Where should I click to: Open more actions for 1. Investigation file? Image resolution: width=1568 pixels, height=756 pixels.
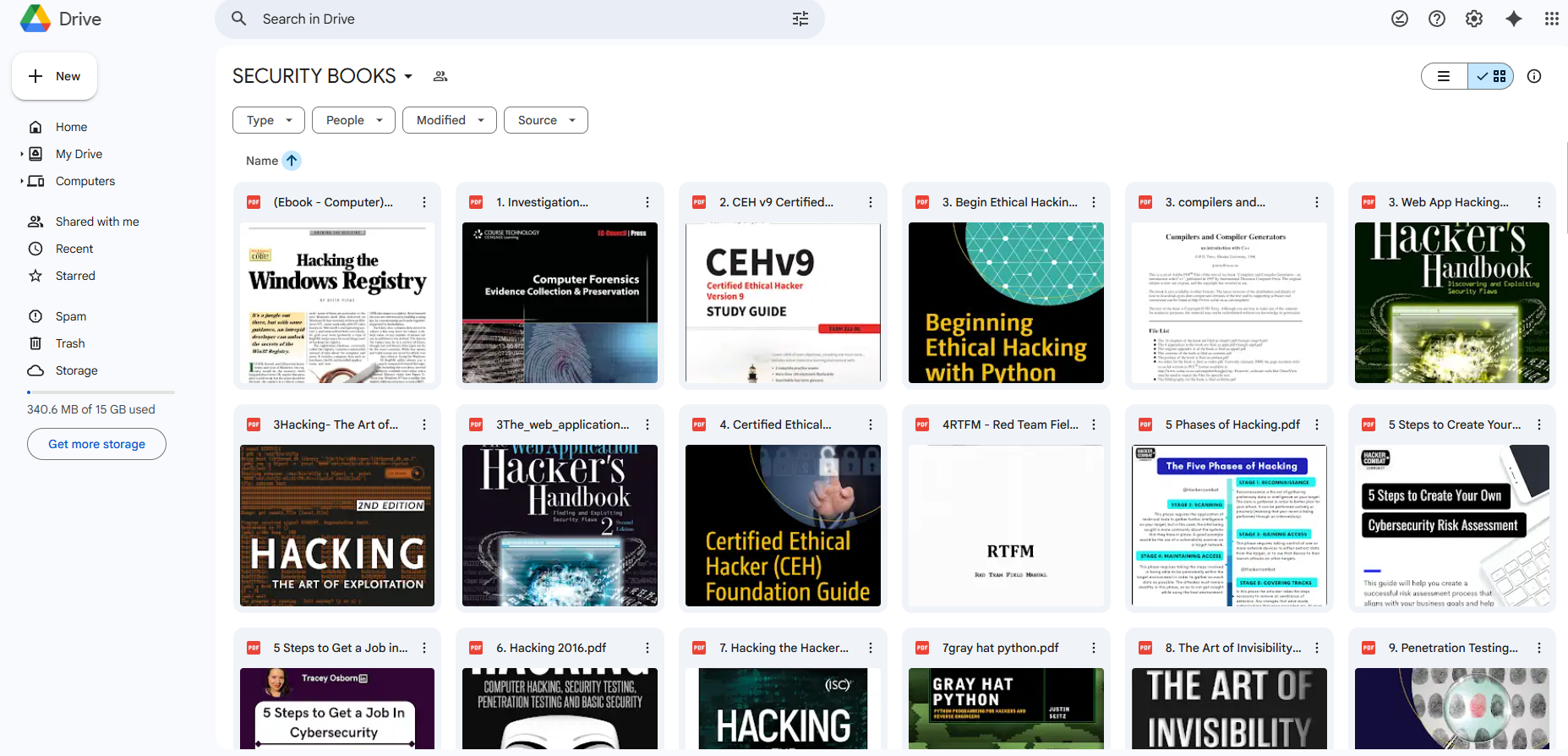[x=647, y=202]
